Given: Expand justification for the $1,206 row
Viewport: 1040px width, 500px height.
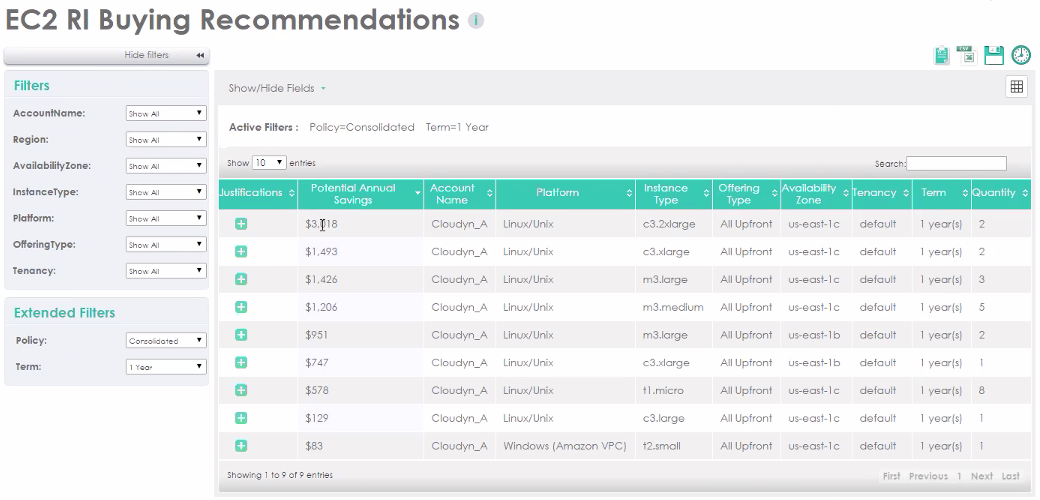Looking at the screenshot, I should 241,307.
